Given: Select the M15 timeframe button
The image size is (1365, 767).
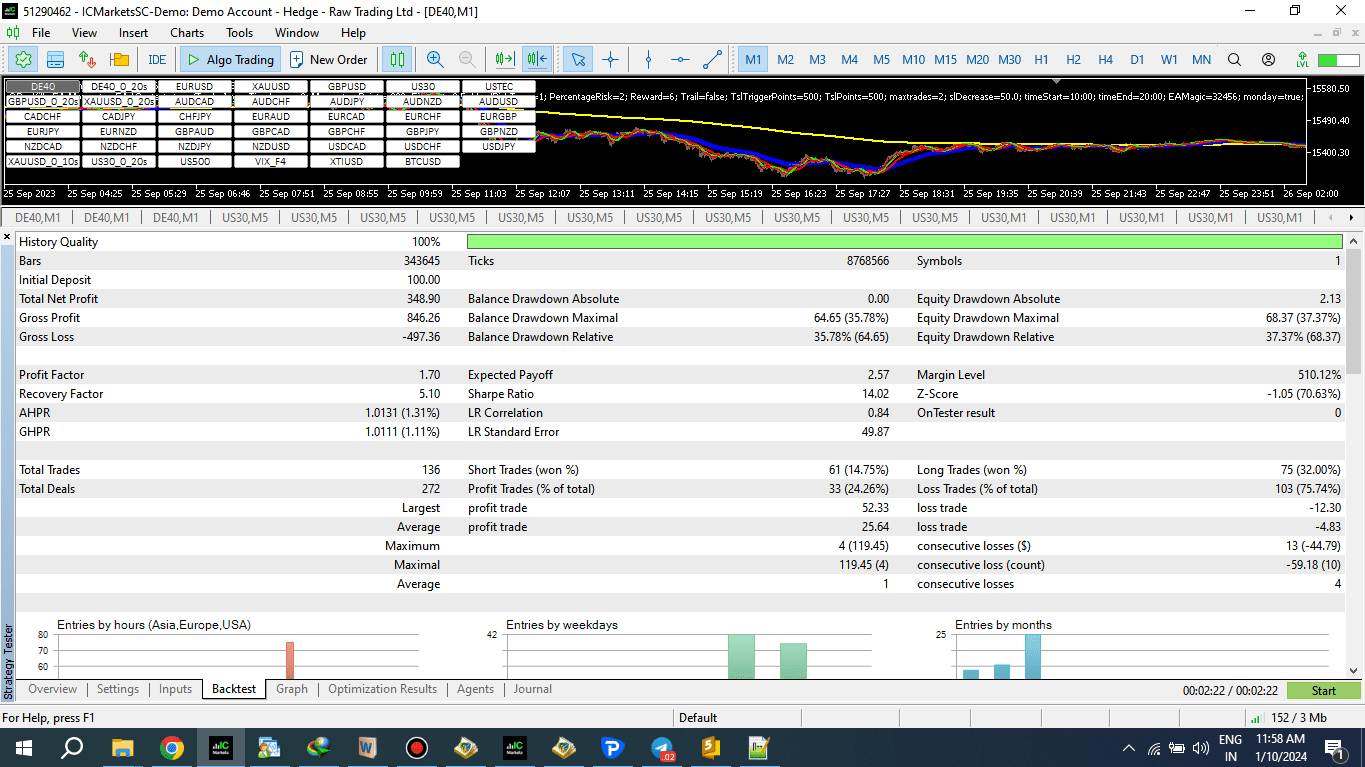Looking at the screenshot, I should pyautogui.click(x=945, y=59).
